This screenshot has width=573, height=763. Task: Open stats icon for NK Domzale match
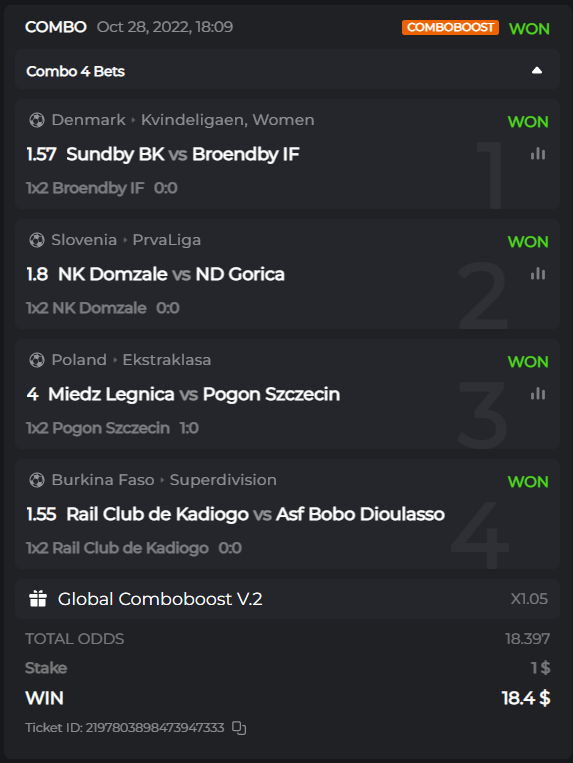537,274
